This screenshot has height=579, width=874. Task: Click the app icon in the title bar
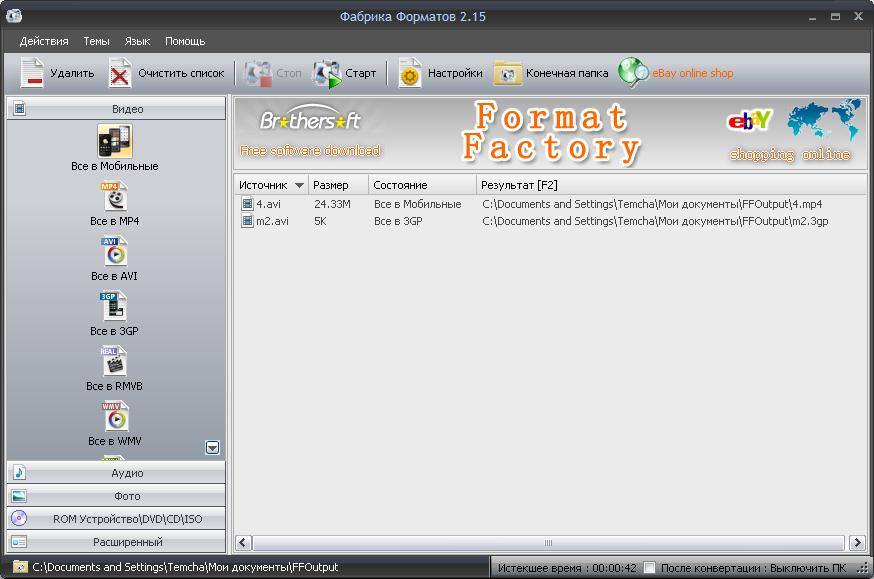pyautogui.click(x=13, y=16)
